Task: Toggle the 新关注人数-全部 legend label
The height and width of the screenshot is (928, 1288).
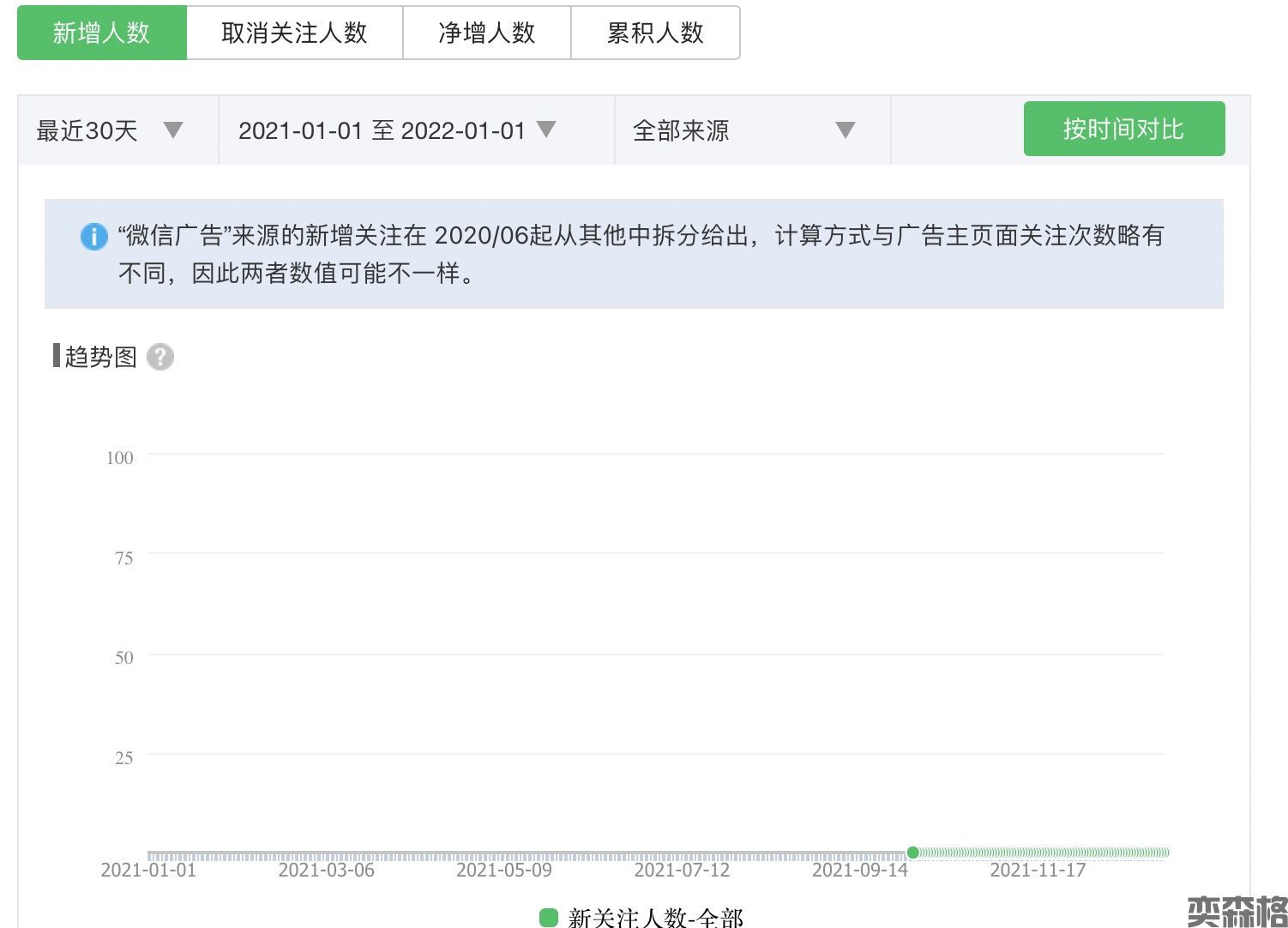Action: (655, 918)
